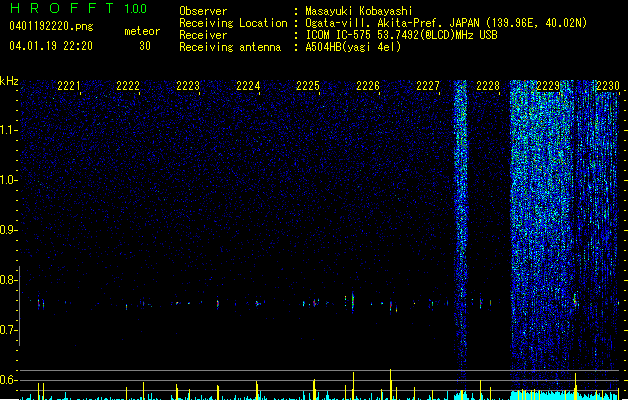Click the tallest yellow spike near 2226
The image size is (629, 400).
(390, 384)
